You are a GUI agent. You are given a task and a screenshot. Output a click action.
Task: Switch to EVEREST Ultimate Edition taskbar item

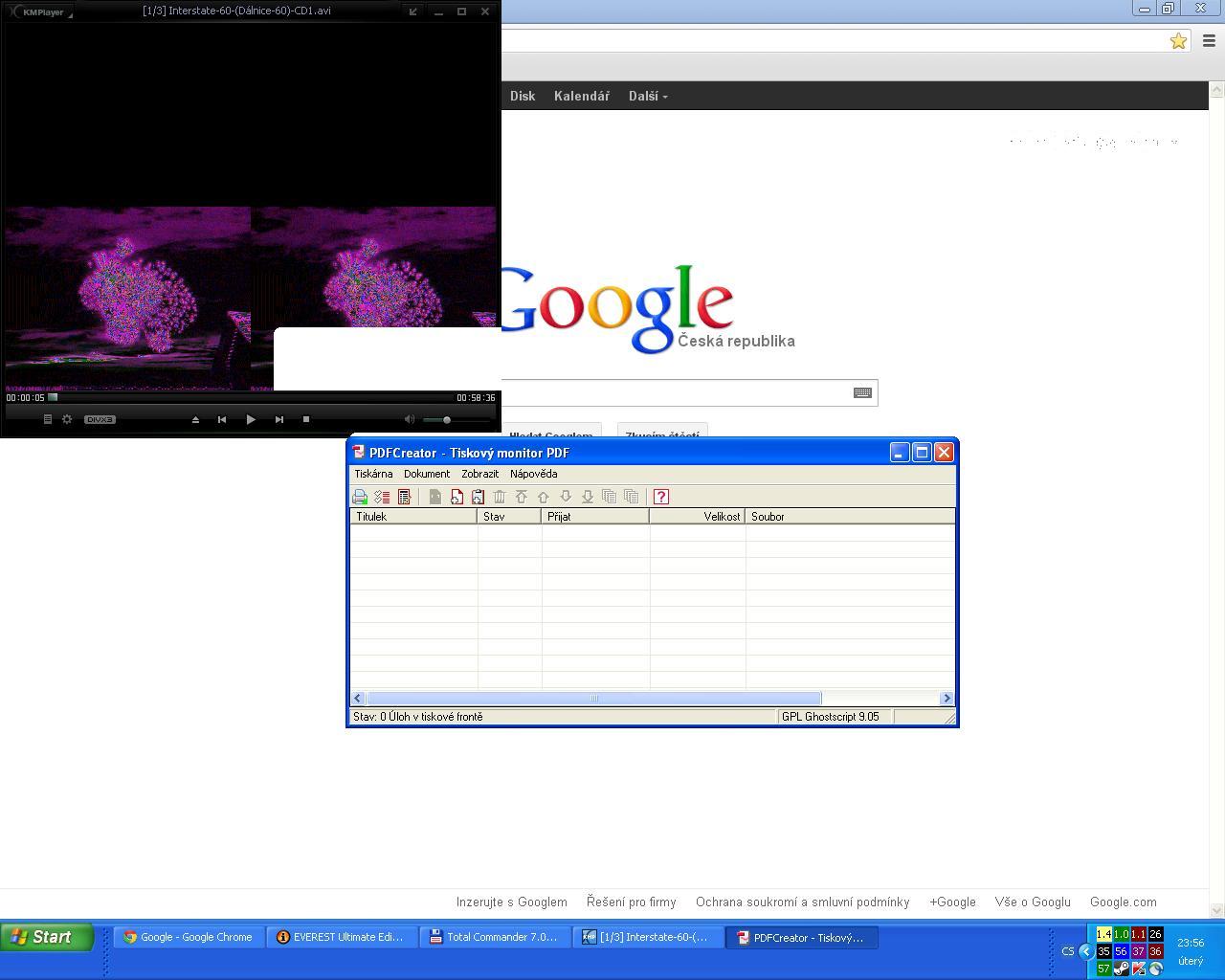(x=342, y=937)
